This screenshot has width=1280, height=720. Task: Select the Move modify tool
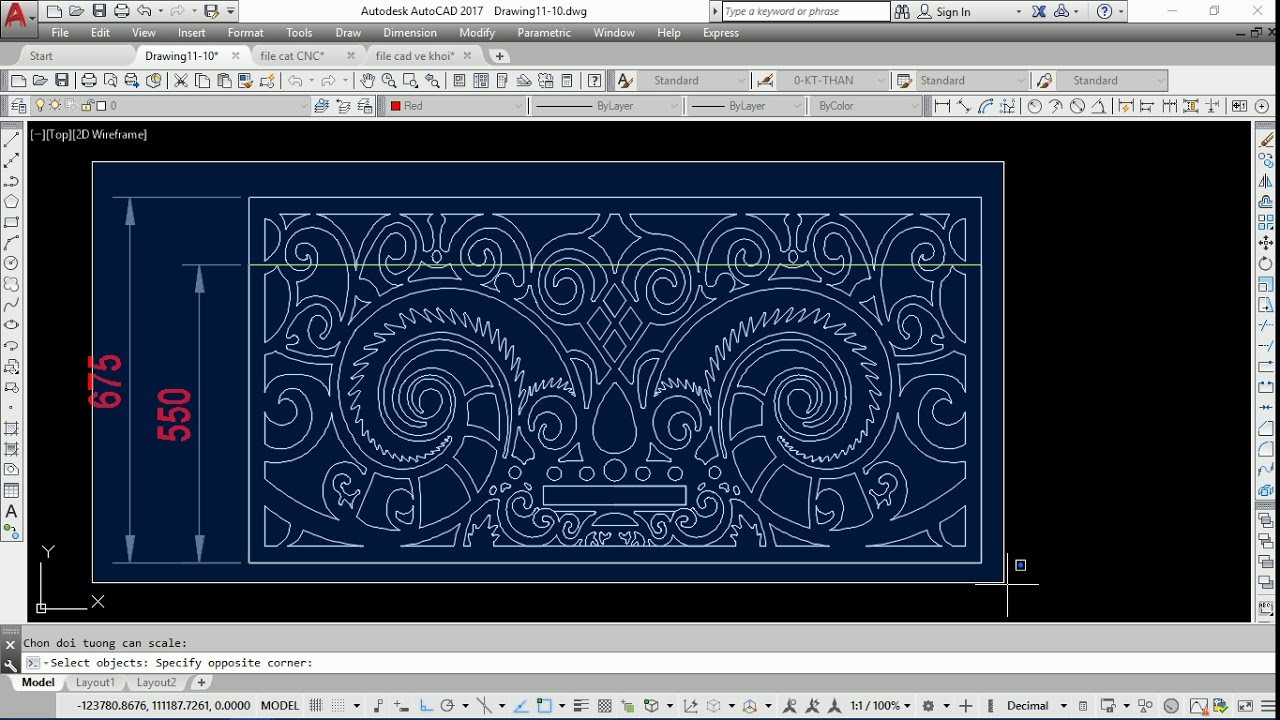point(1266,243)
